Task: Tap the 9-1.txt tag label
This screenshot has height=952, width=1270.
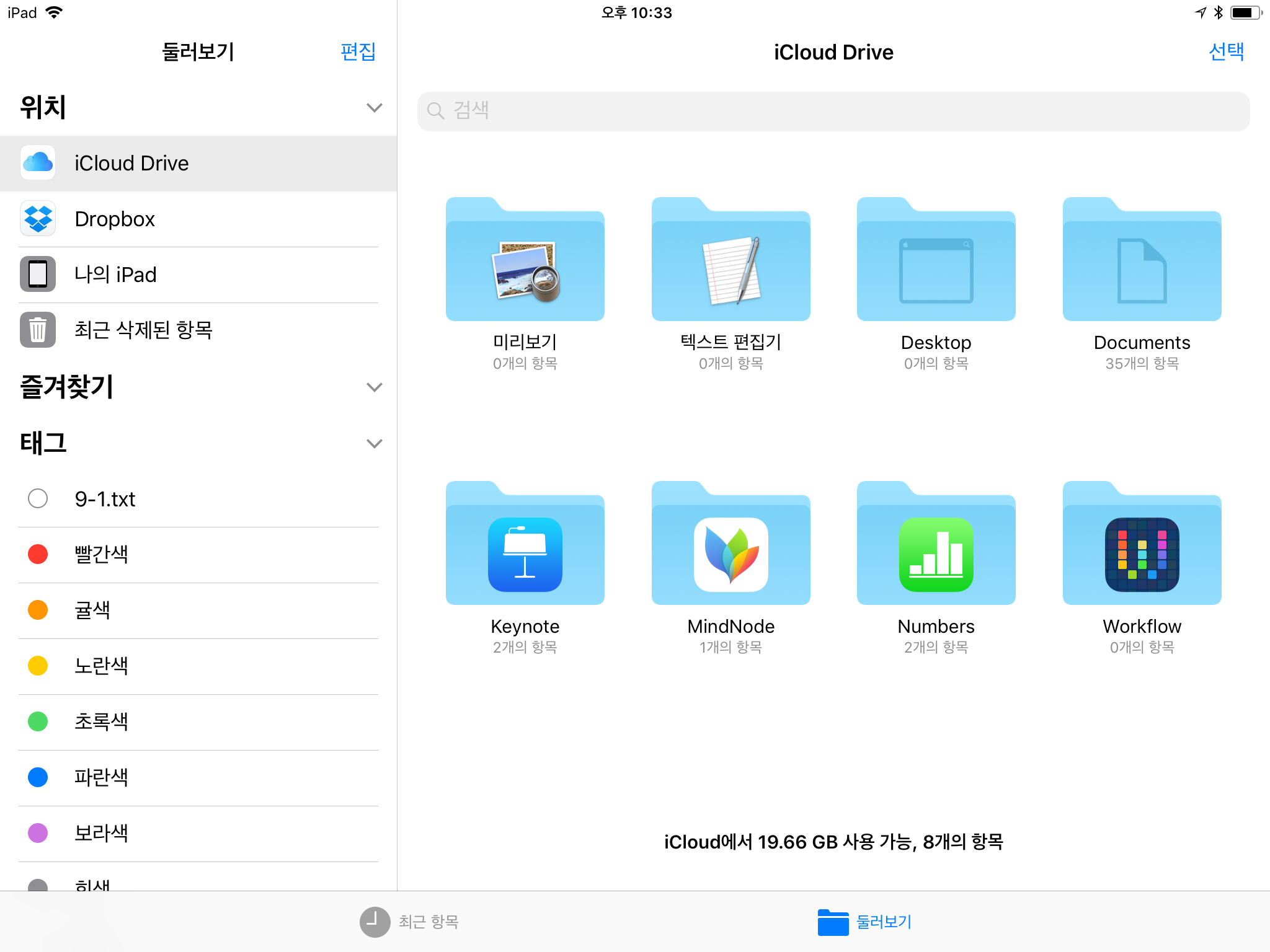Action: click(x=105, y=499)
